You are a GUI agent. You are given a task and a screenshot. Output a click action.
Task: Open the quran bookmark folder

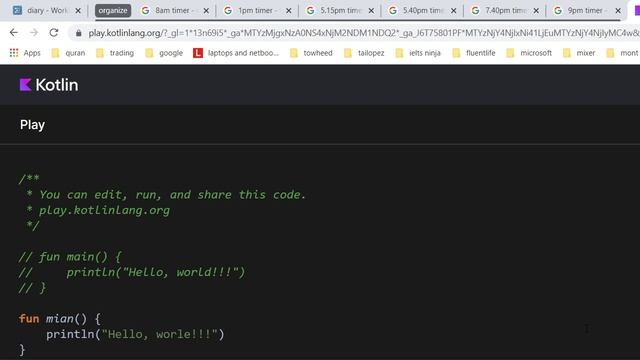[x=68, y=53]
